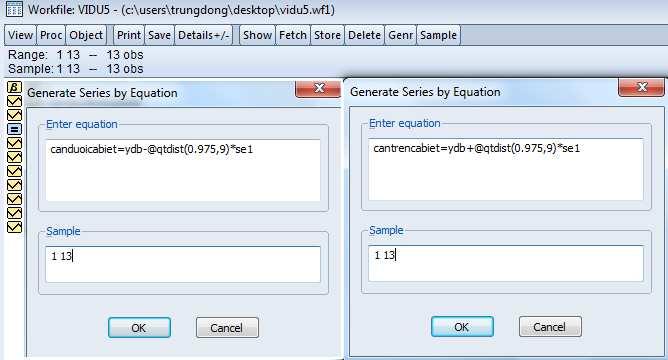Close the left Generate Series dialog
This screenshot has height=360, width=668.
[x=318, y=88]
